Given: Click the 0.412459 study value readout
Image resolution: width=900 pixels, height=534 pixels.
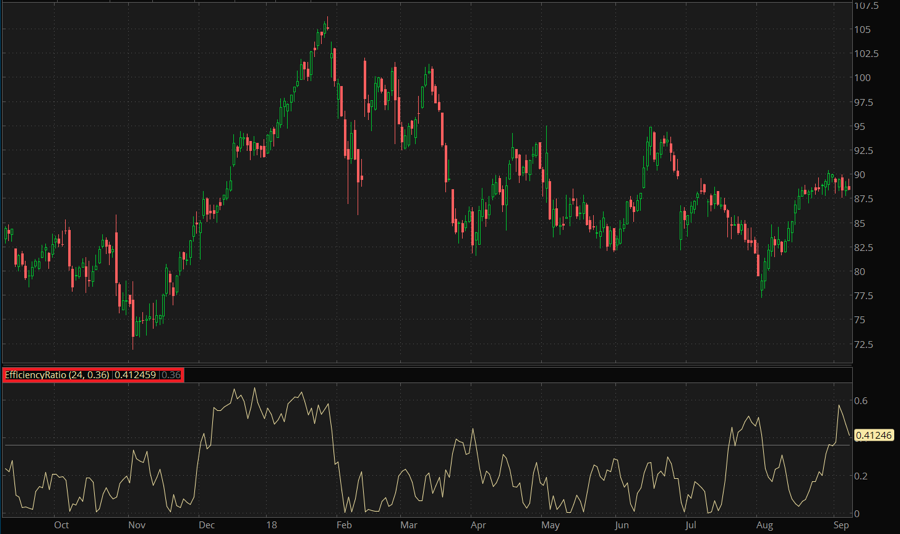Looking at the screenshot, I should 136,375.
